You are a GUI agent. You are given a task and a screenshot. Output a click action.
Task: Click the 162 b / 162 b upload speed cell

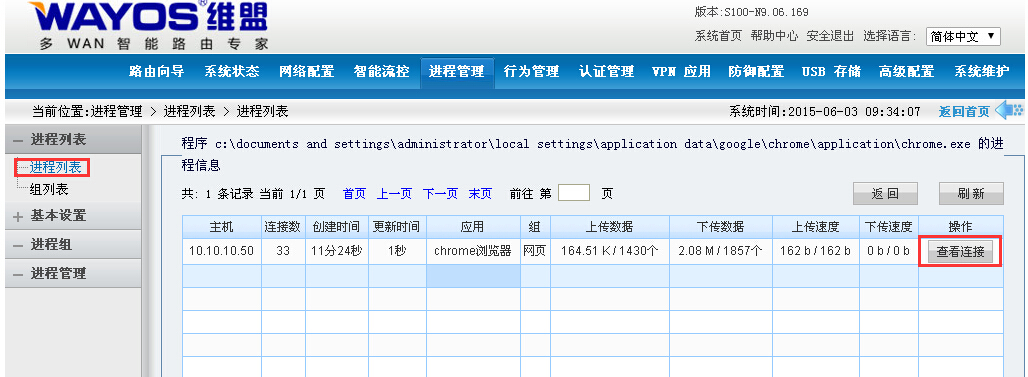816,251
